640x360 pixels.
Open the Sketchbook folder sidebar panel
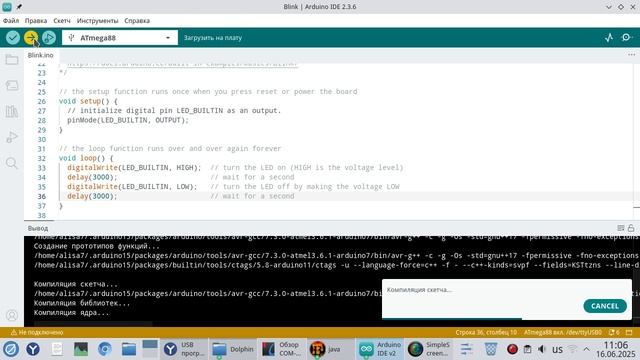(12, 60)
